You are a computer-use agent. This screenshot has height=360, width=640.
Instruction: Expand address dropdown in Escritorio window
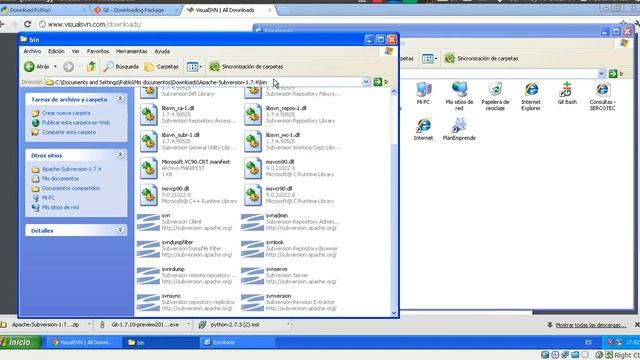(601, 73)
